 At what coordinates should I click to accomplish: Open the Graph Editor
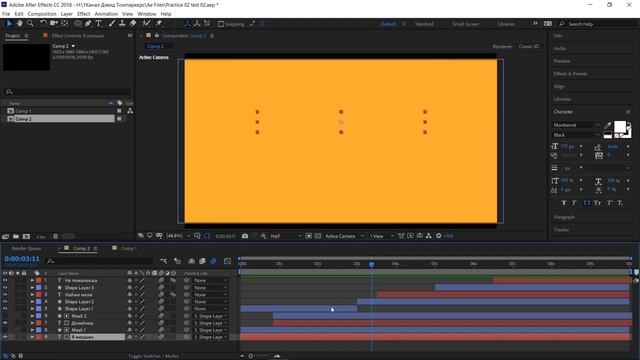227,261
